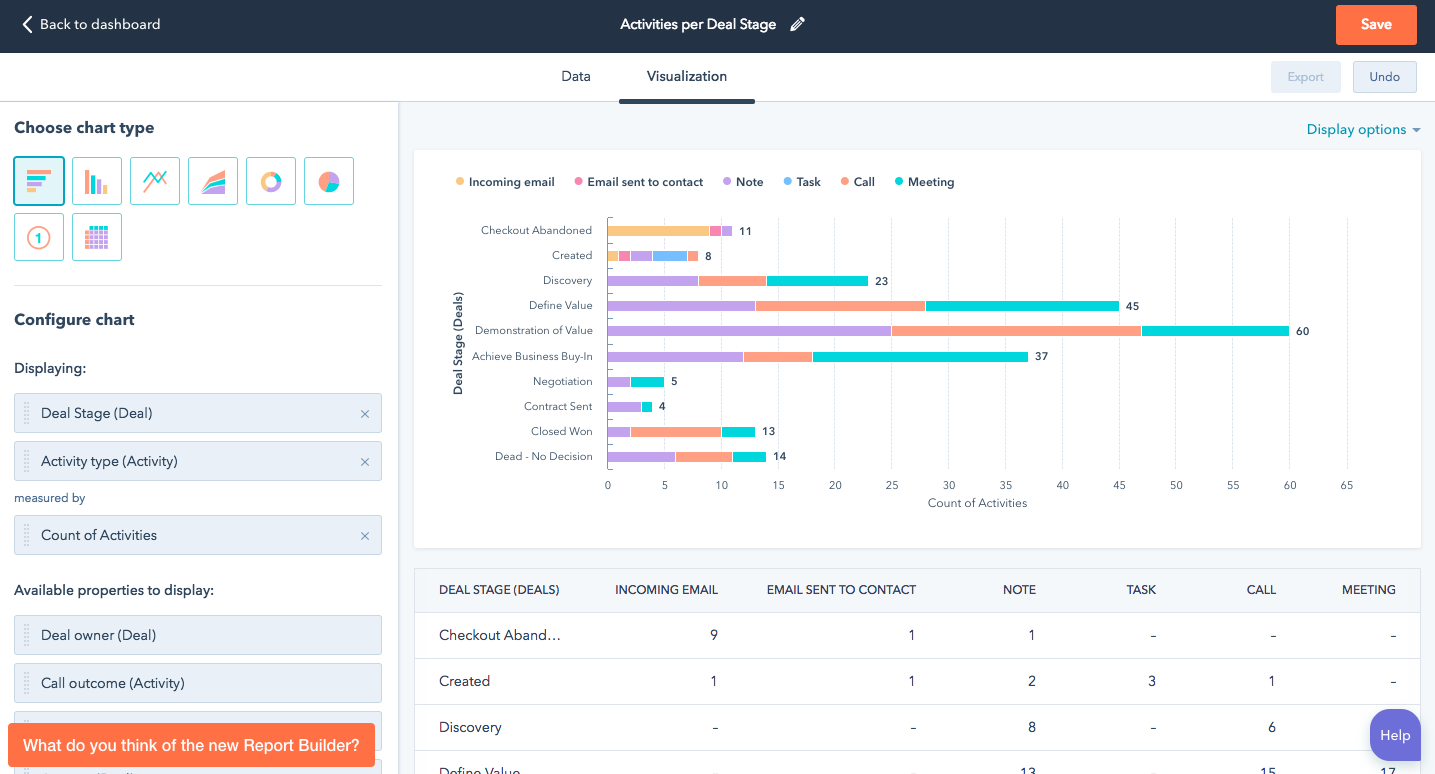1435x774 pixels.
Task: Click the pencil icon to rename report
Action: click(x=797, y=25)
